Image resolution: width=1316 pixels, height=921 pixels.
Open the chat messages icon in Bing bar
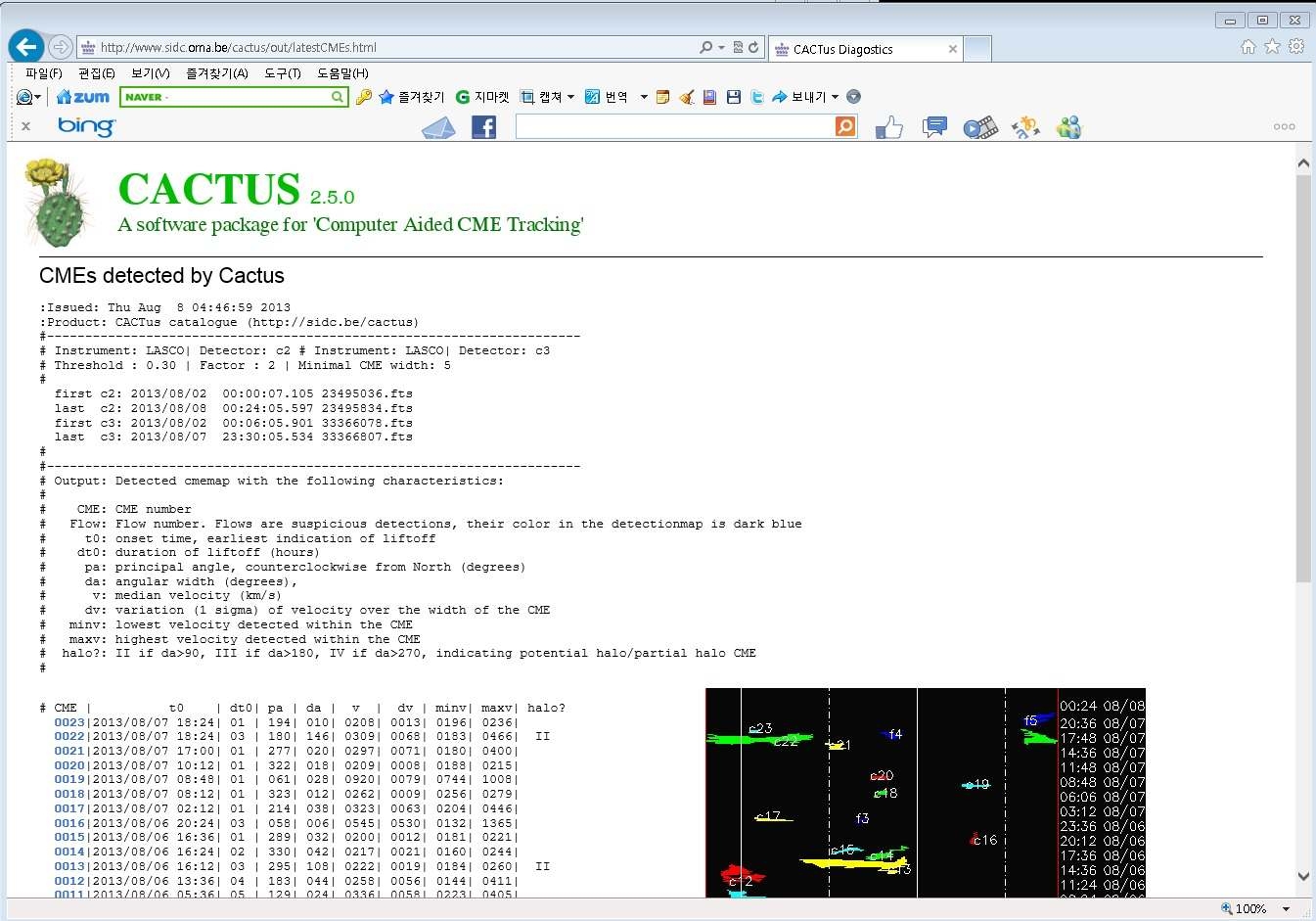(935, 126)
